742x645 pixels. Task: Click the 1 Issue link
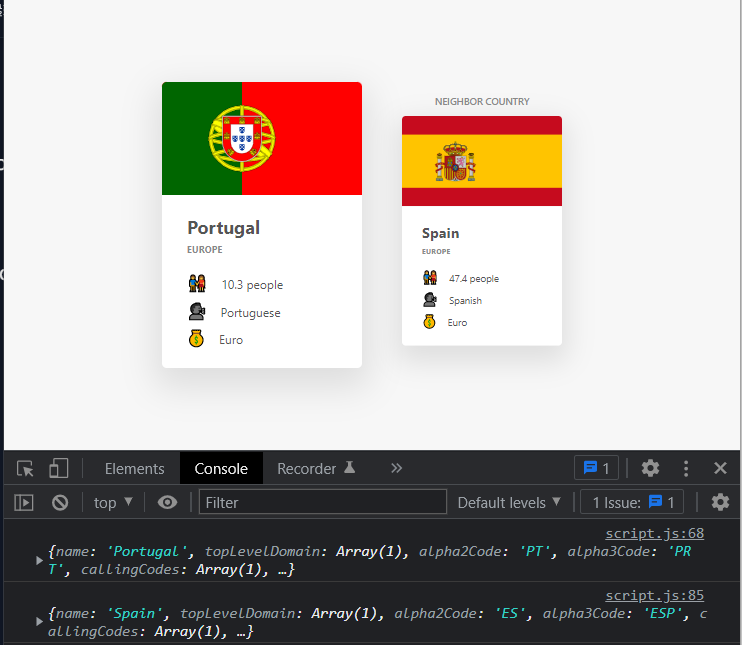632,502
